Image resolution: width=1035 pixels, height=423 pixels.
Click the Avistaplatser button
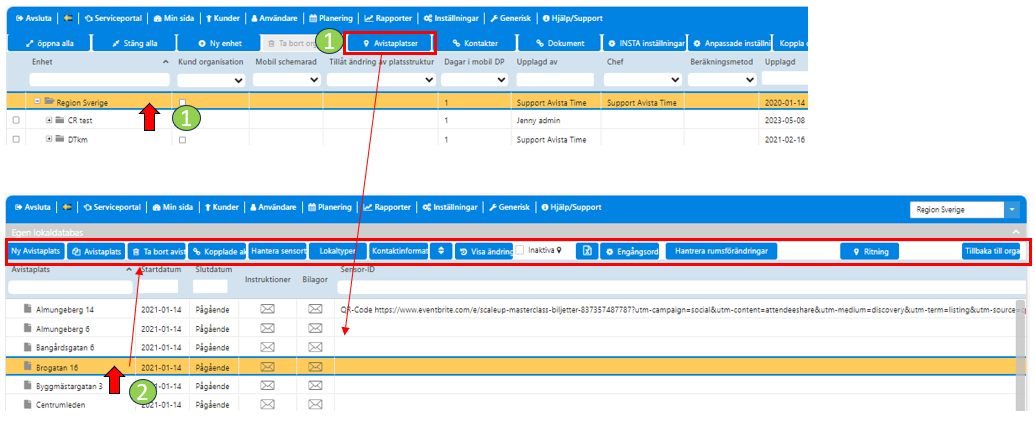click(x=391, y=44)
